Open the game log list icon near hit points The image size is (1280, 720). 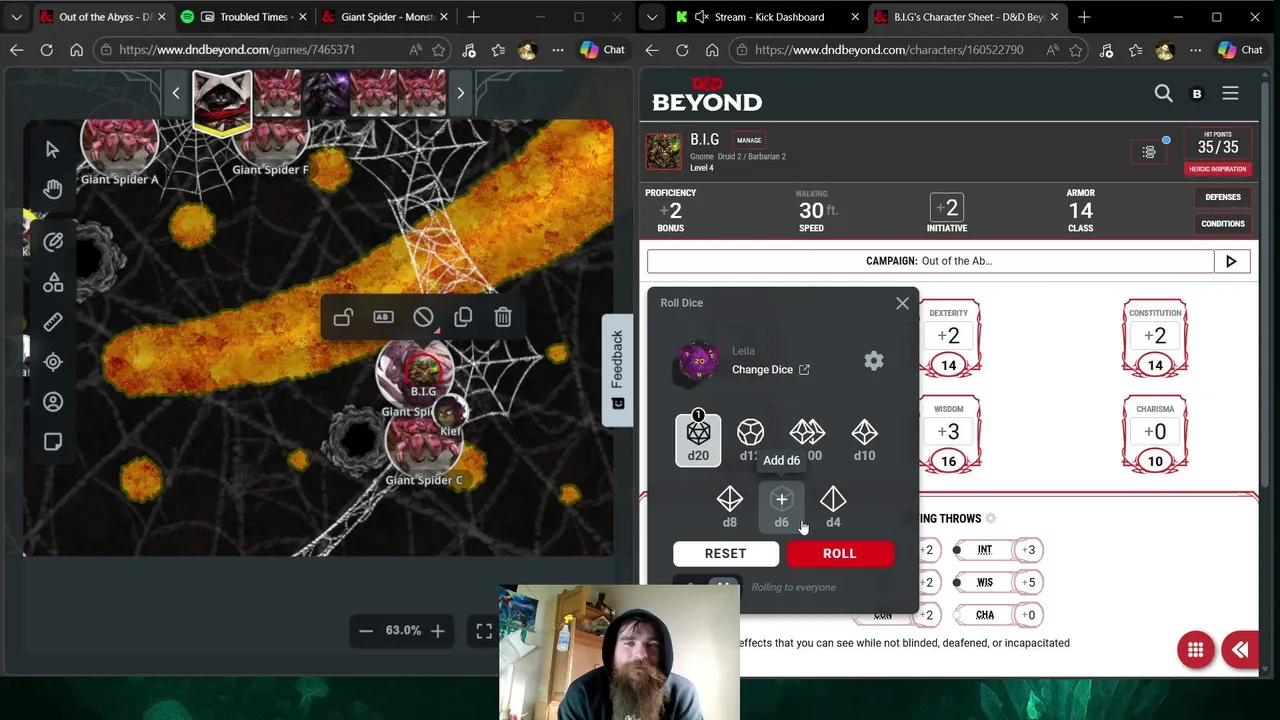(x=1149, y=152)
